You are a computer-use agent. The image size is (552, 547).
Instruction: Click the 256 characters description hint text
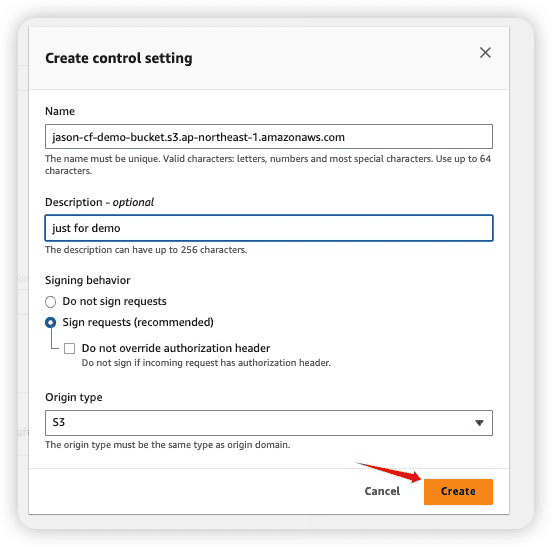point(146,250)
